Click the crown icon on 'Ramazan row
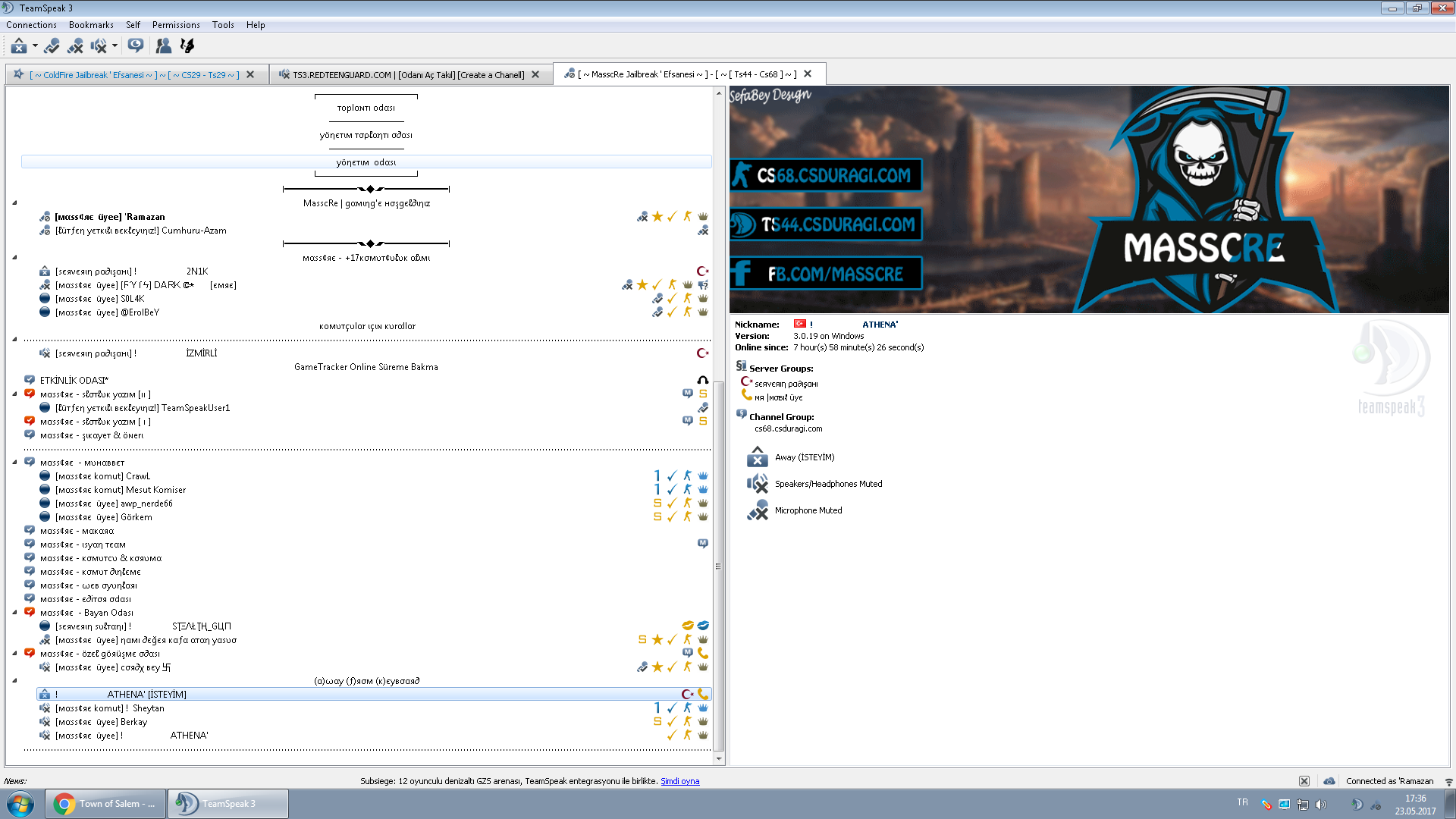Screen dimensions: 1456x819 [703, 217]
